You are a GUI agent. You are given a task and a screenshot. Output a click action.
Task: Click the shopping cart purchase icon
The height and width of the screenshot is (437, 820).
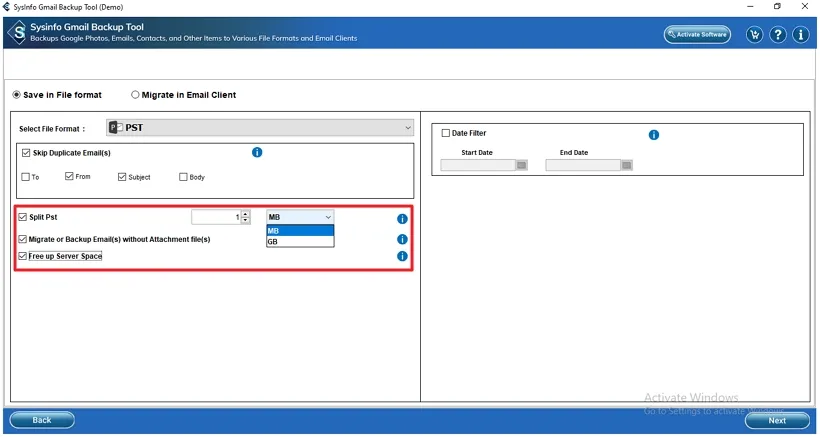pos(754,35)
